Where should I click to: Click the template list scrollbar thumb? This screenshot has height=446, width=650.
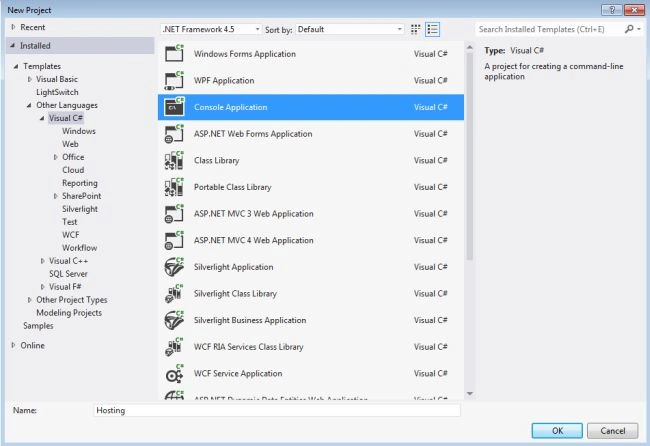470,156
